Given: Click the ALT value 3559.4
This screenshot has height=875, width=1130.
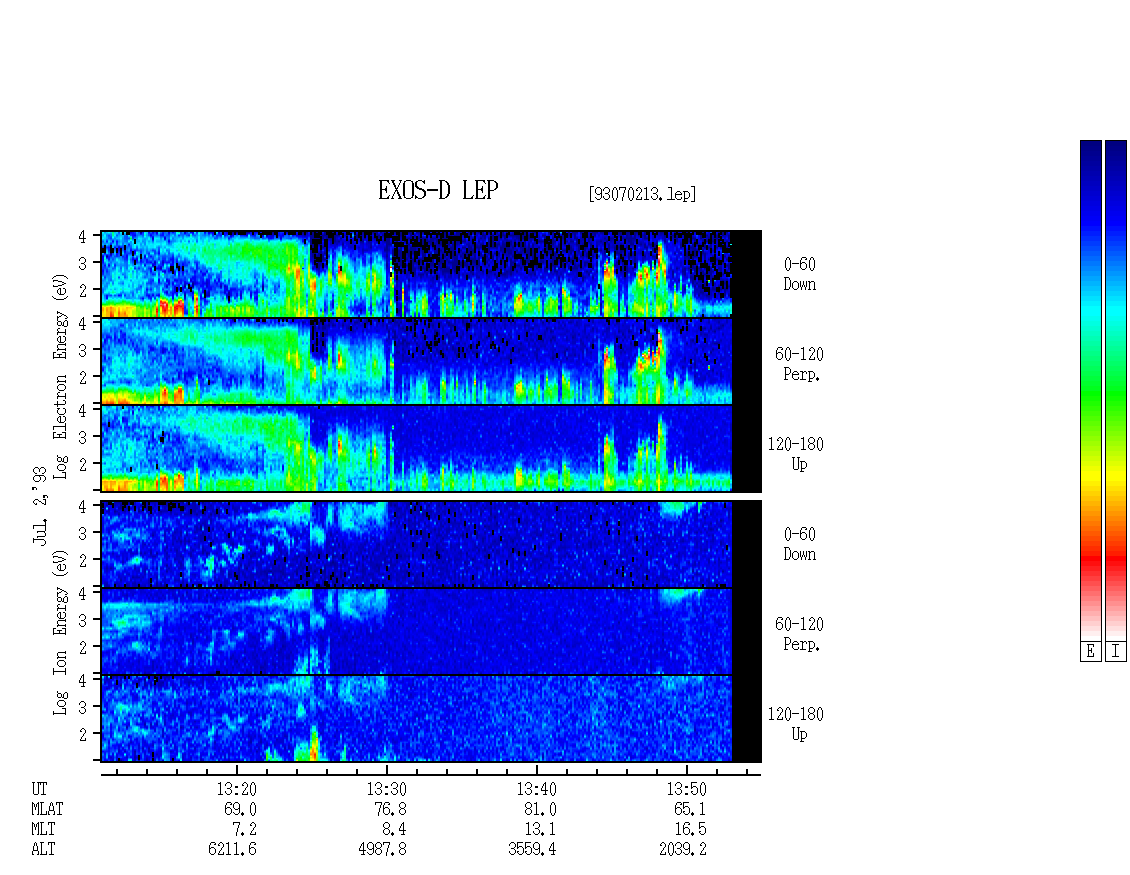Looking at the screenshot, I should tap(533, 850).
